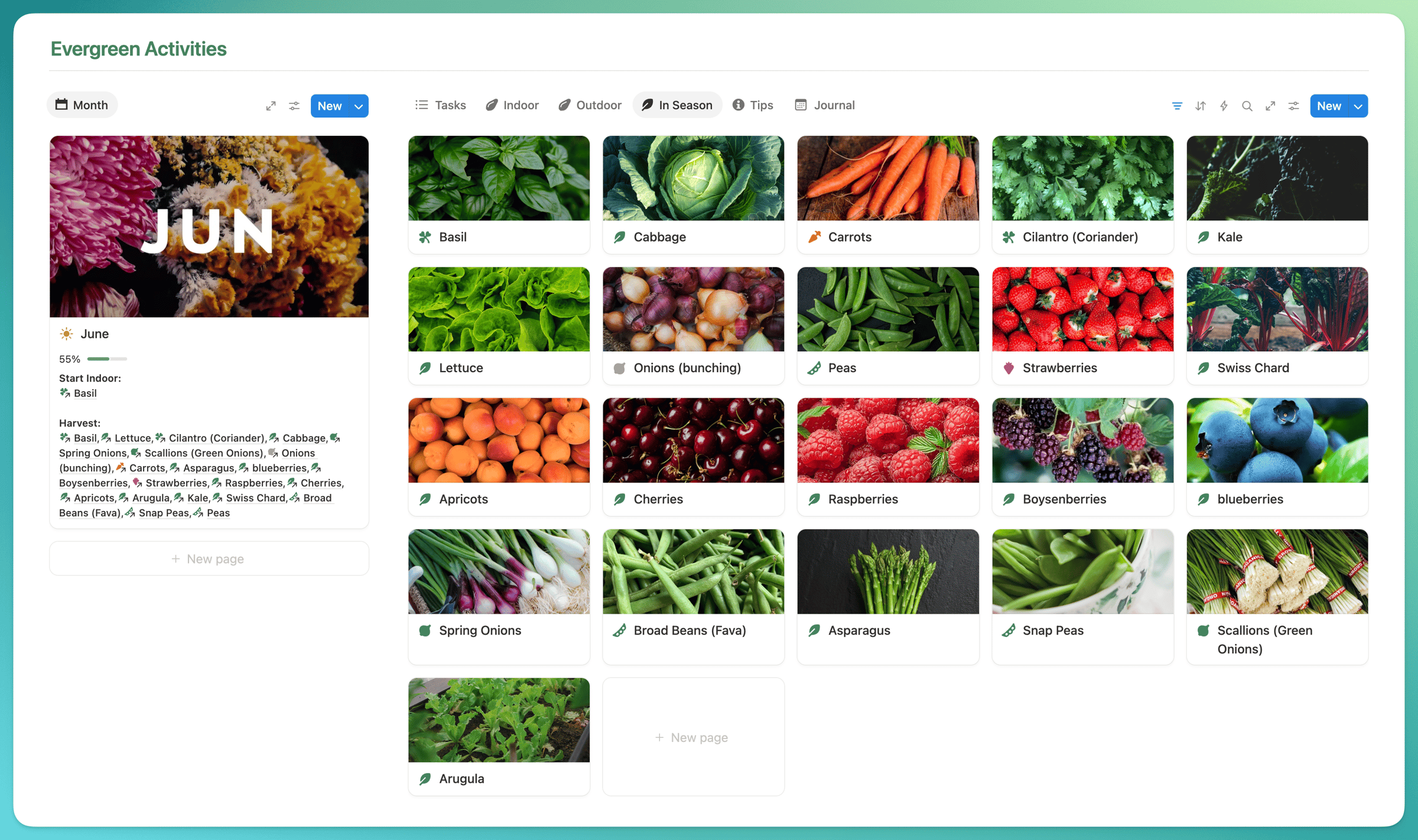
Task: Click the pea pod icon on Snap Peas card
Action: click(x=1009, y=630)
